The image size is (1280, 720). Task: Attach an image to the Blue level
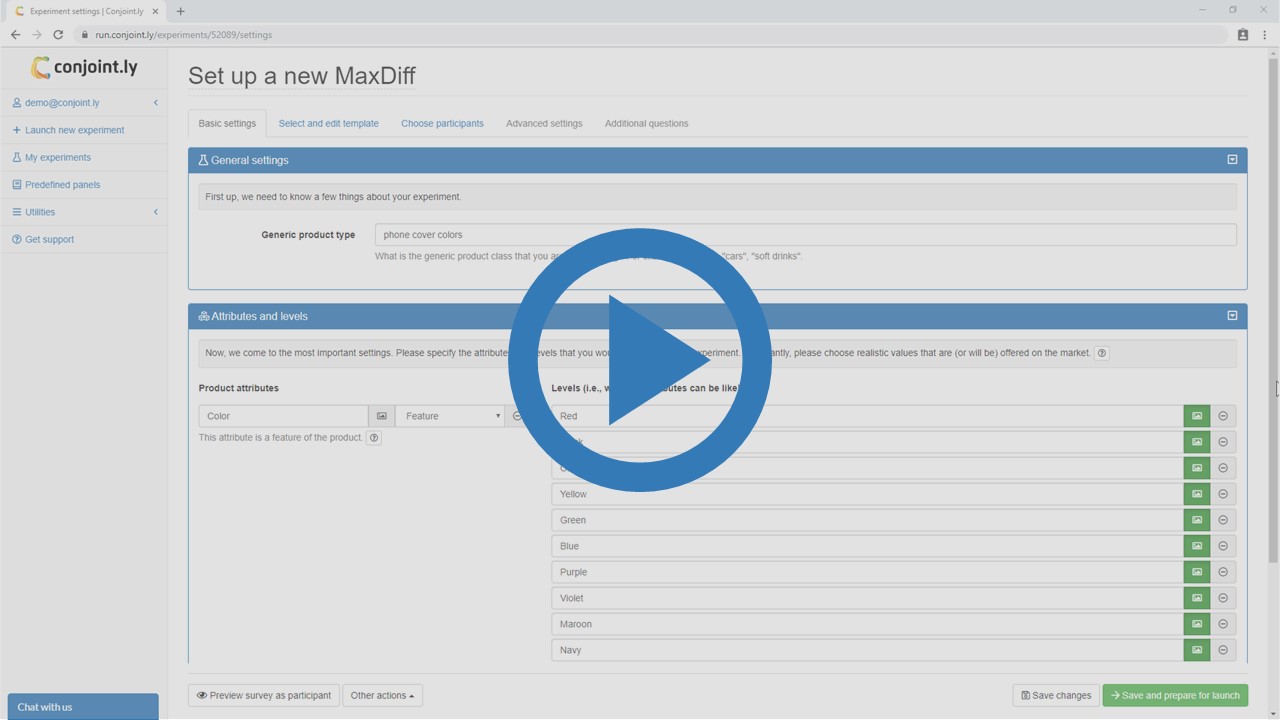[1197, 545]
